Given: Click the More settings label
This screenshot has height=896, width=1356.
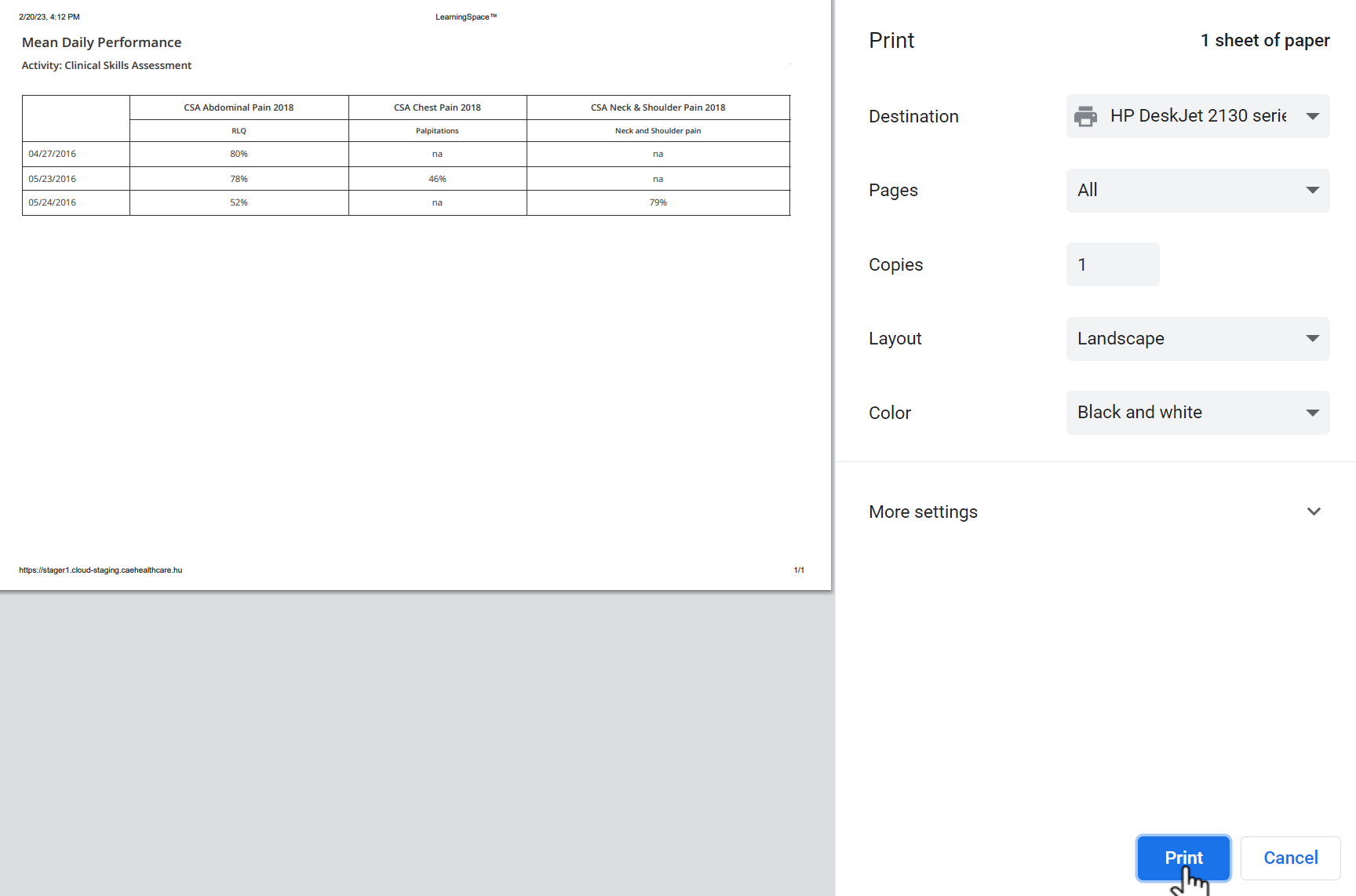Looking at the screenshot, I should pos(923,512).
